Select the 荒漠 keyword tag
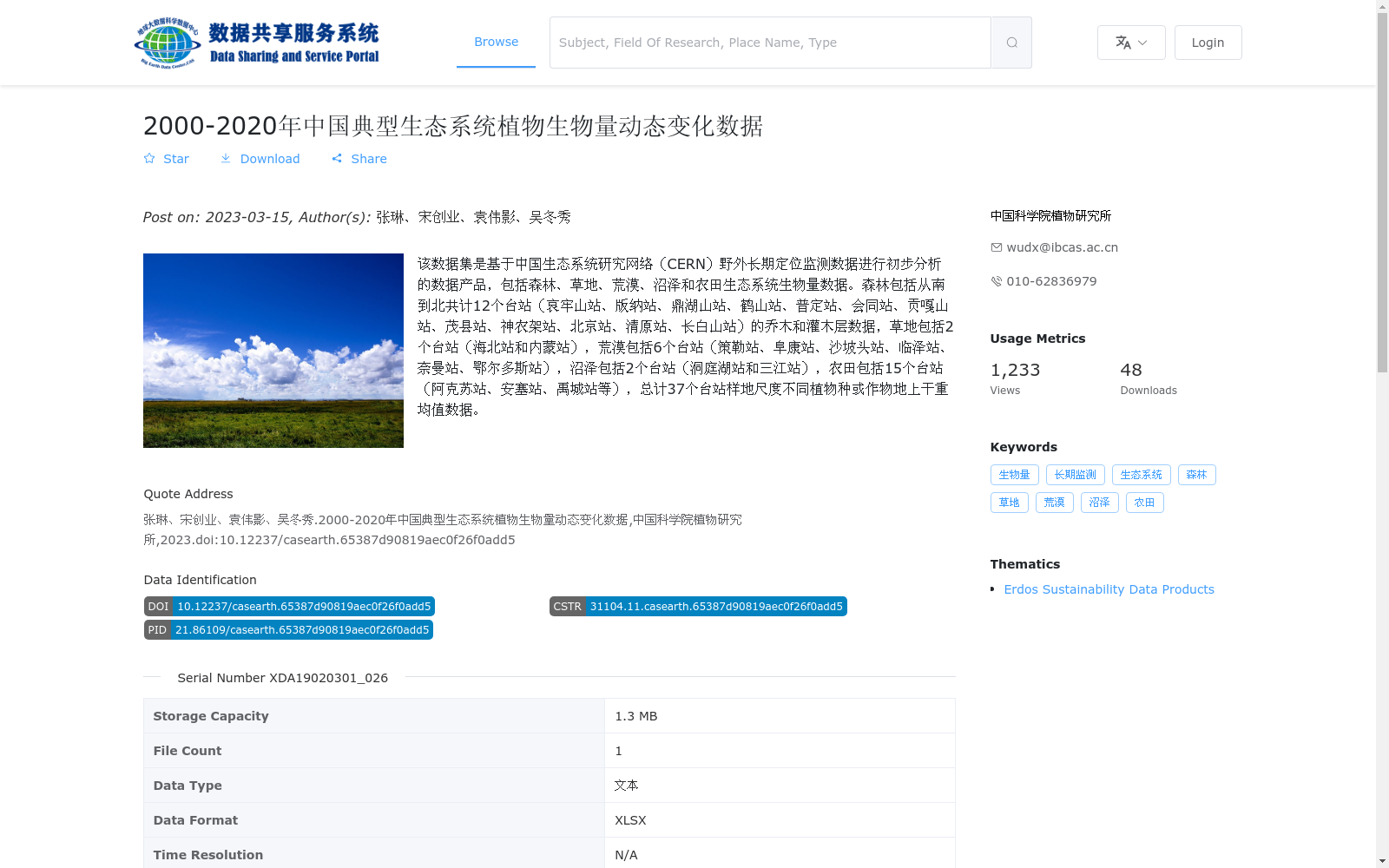This screenshot has width=1389, height=868. pyautogui.click(x=1054, y=503)
